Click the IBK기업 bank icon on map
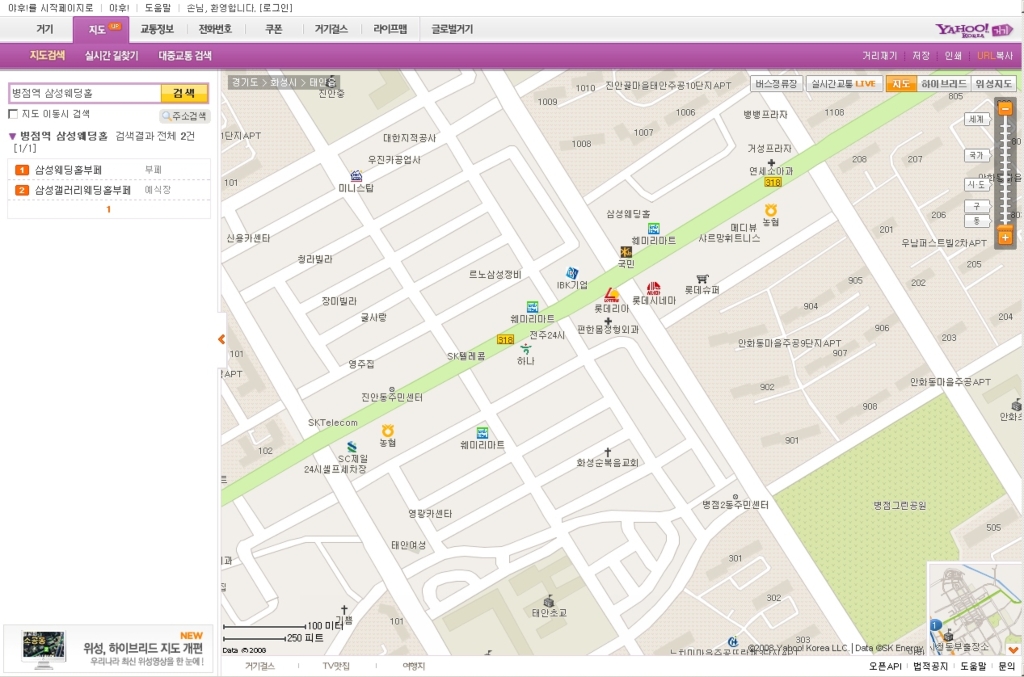The height and width of the screenshot is (677, 1024). click(x=572, y=273)
